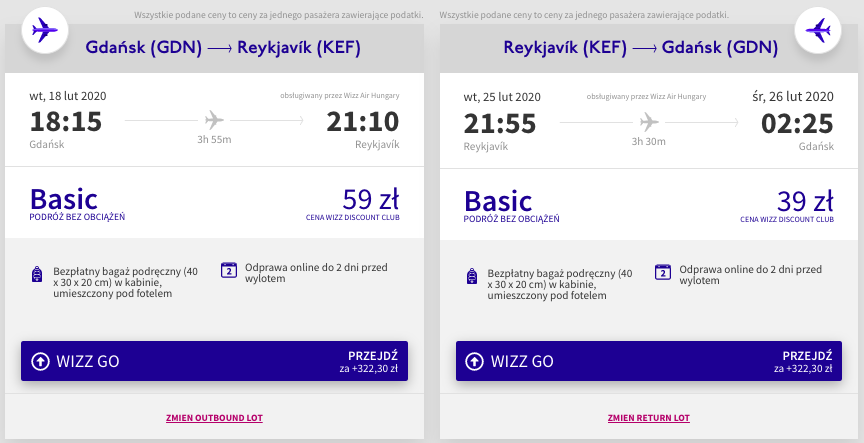The width and height of the screenshot is (864, 443).
Task: Click the online check-in calendar icon in outbound card
Action: pyautogui.click(x=229, y=270)
